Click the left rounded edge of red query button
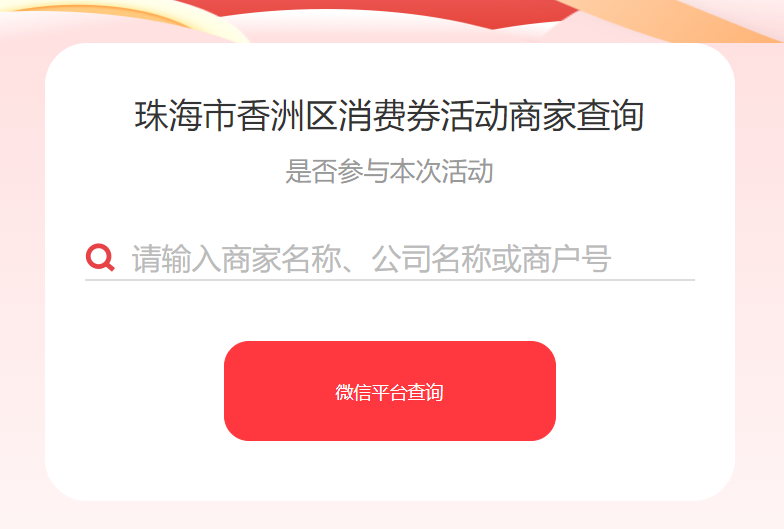 [235, 391]
